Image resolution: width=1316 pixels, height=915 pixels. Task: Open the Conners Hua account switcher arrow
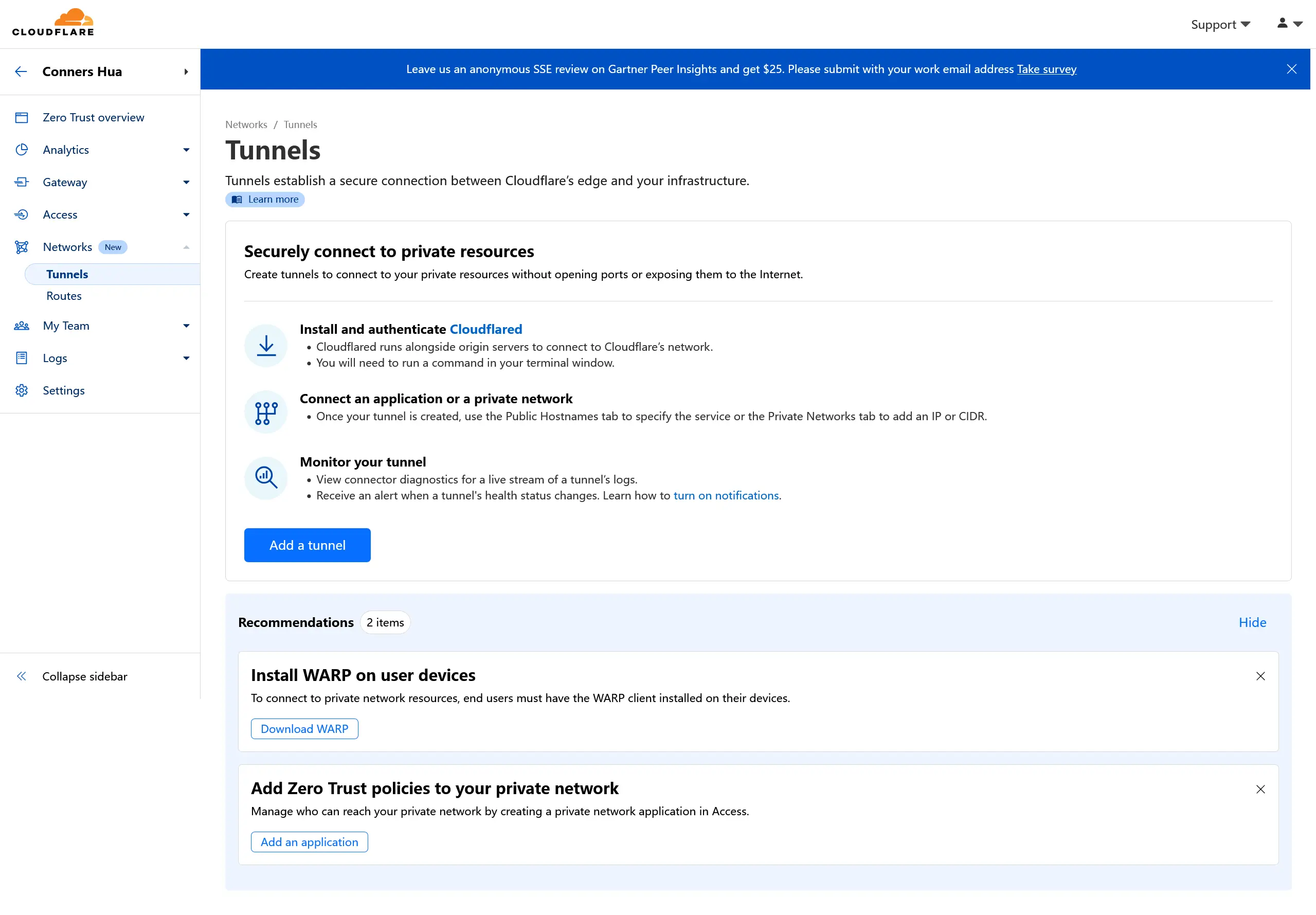(186, 72)
